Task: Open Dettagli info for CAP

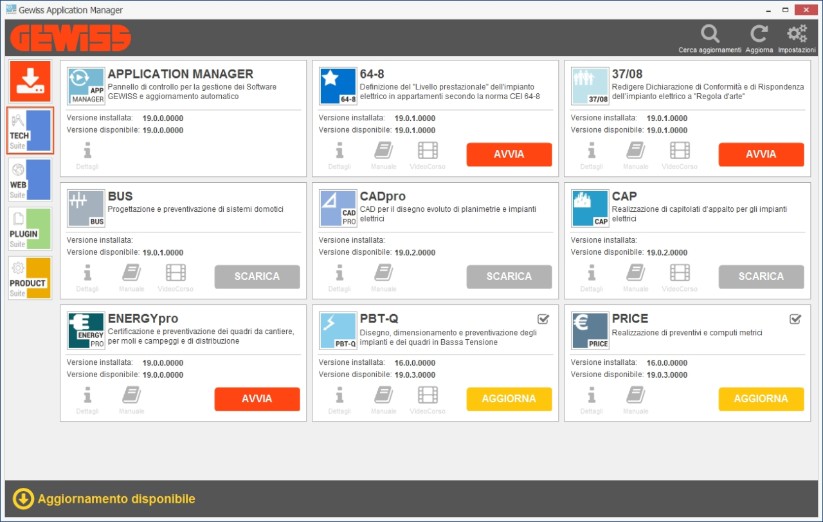Action: pos(591,278)
